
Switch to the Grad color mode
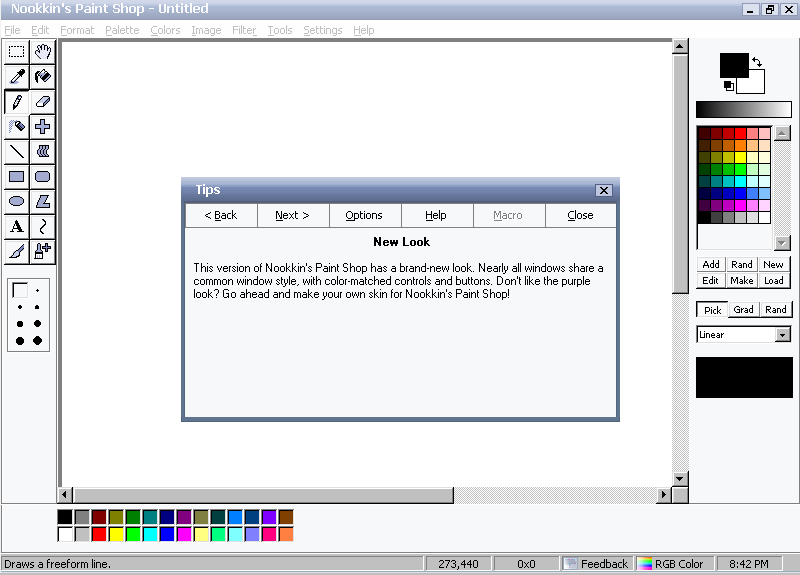pos(744,310)
